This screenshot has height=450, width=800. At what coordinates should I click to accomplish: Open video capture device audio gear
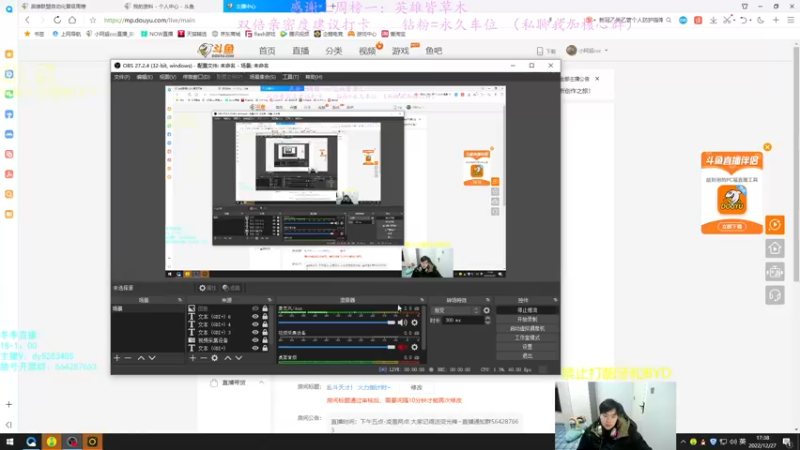414,347
